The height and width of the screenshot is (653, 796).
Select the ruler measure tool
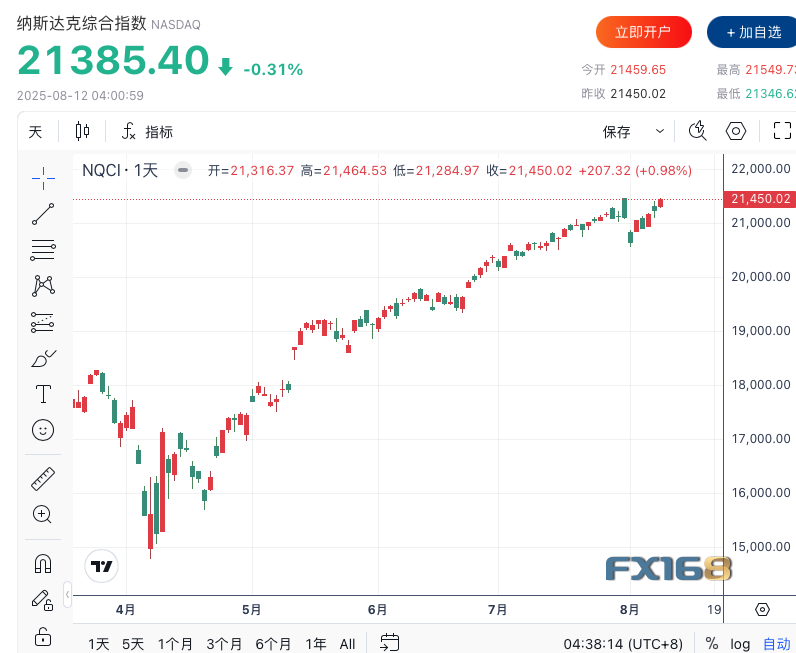pos(43,478)
